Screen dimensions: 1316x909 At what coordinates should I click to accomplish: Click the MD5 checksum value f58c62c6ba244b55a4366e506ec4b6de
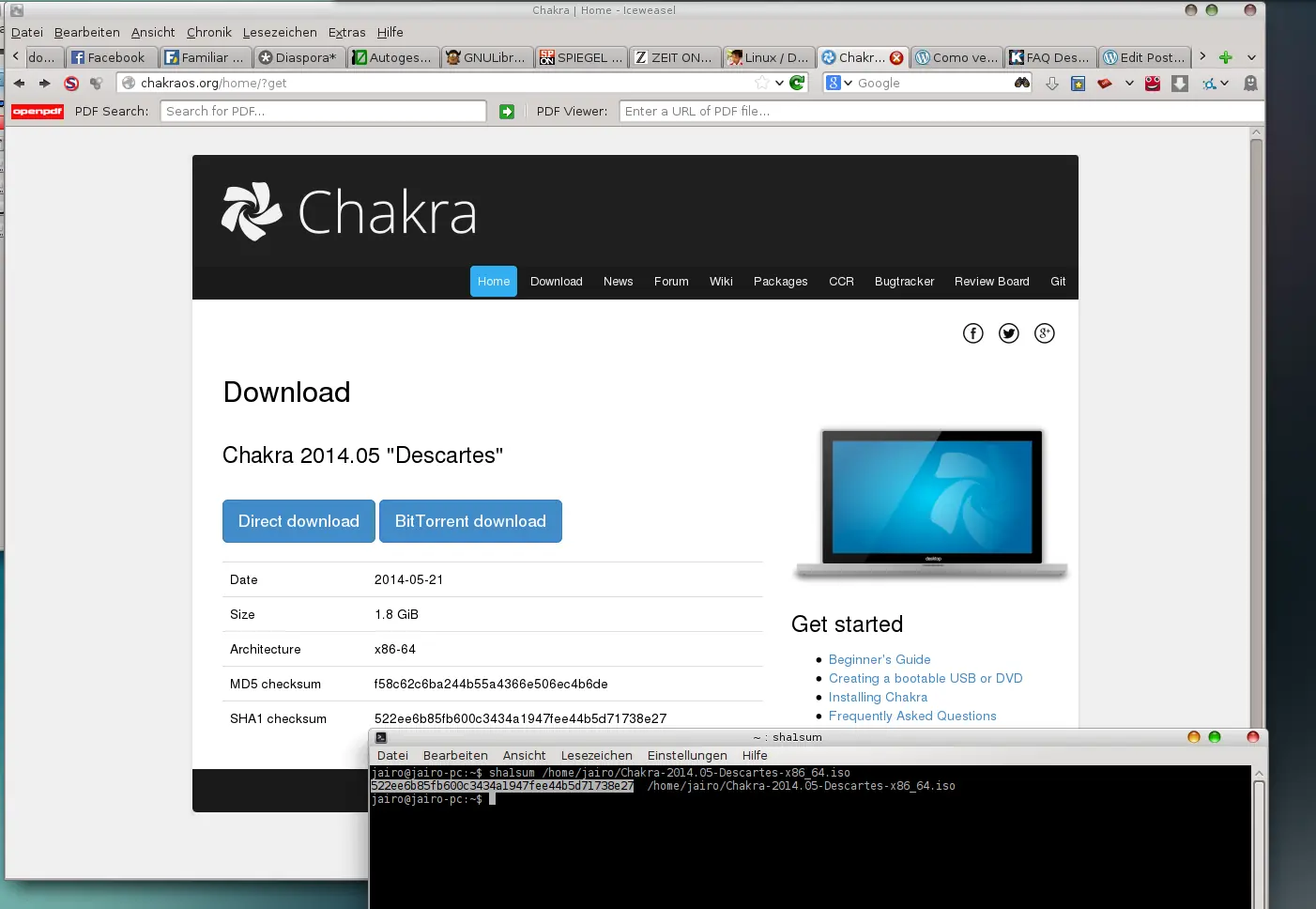tap(491, 684)
